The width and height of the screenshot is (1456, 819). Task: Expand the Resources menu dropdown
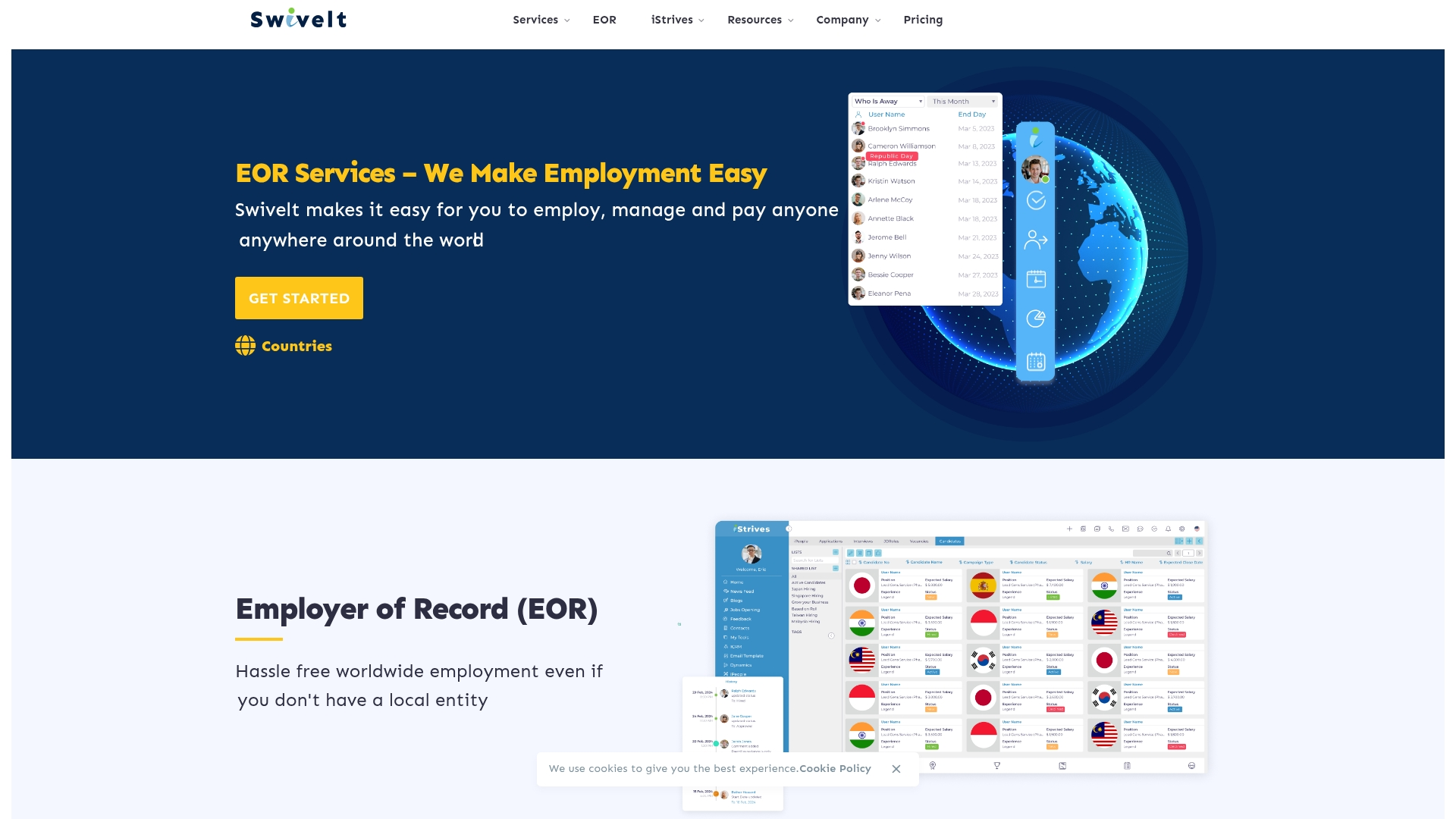(x=760, y=20)
